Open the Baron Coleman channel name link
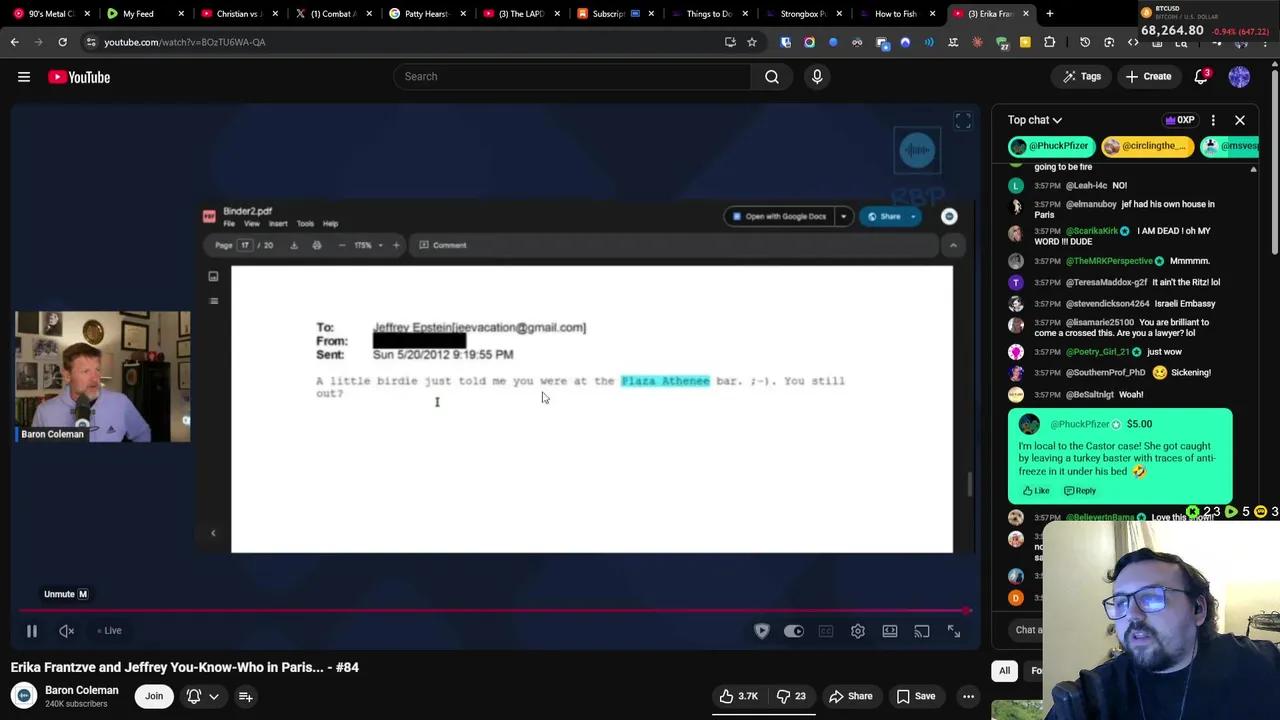The image size is (1280, 720). (82, 690)
